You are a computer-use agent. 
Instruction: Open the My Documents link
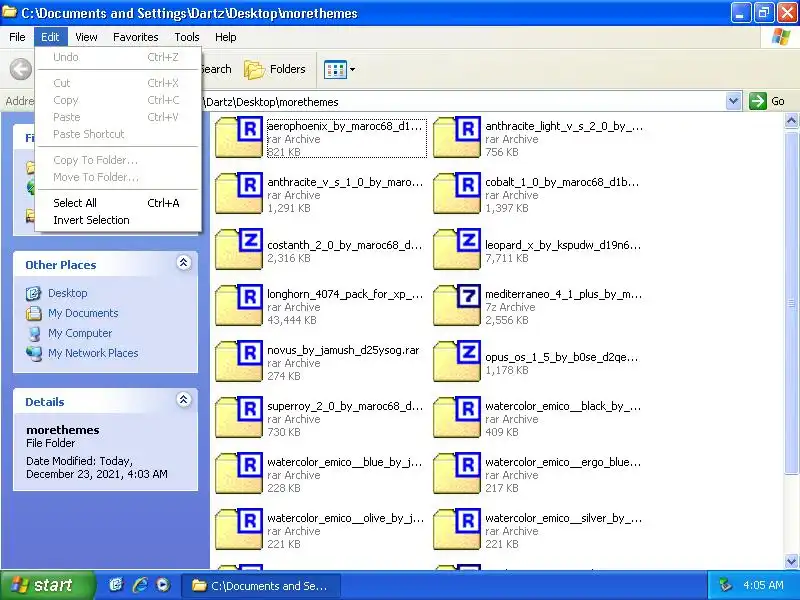click(83, 313)
